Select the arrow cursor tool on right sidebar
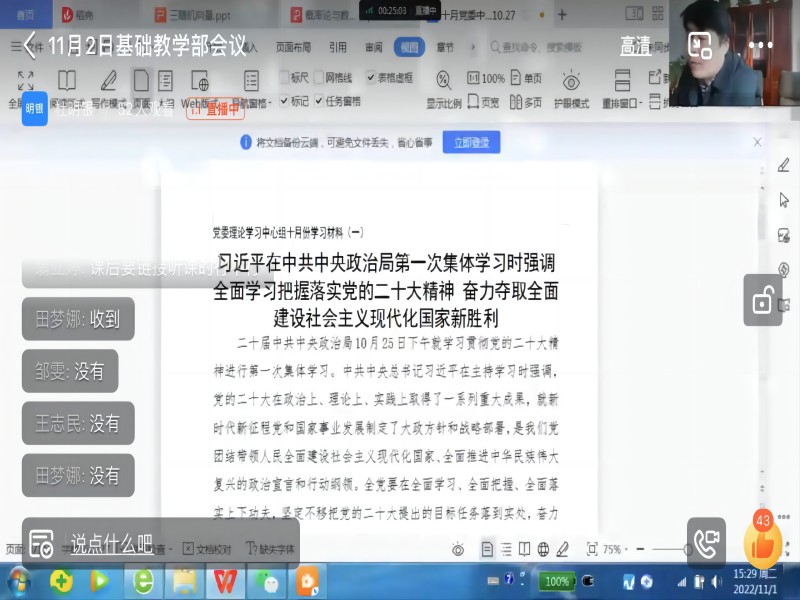This screenshot has width=800, height=600. pyautogui.click(x=784, y=199)
